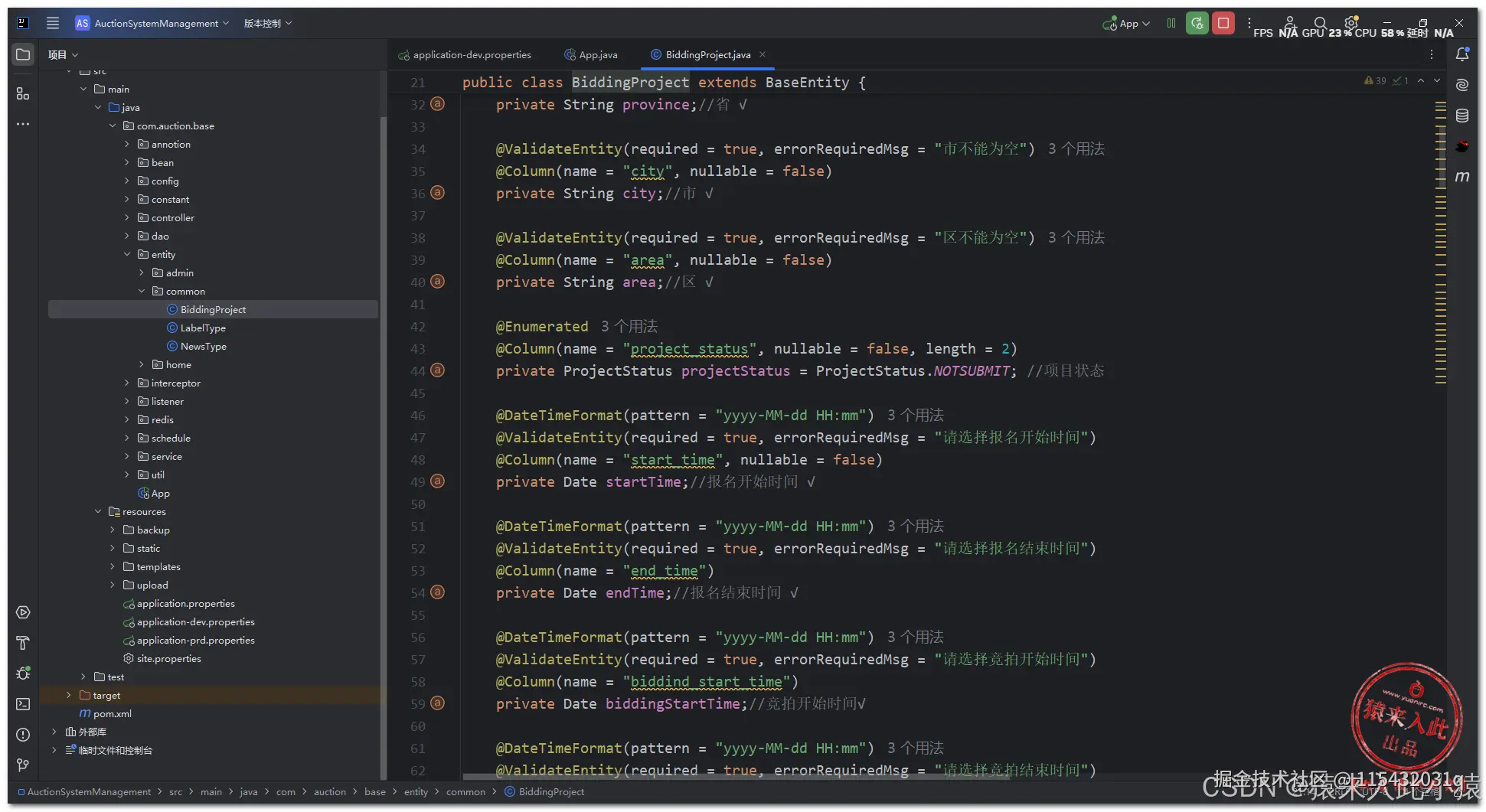The height and width of the screenshot is (812, 1486).
Task: Expand the External Libraries node
Action: pos(54,732)
